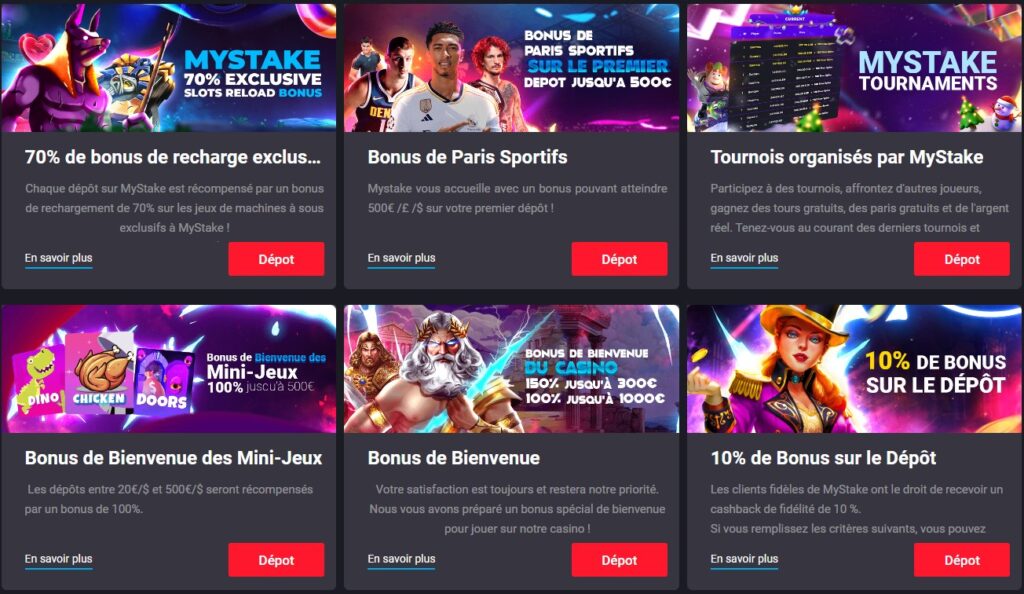Viewport: 1024px width, 594px height.
Task: Open the Bonus de Bienvenue du Casino banner
Action: [511, 369]
